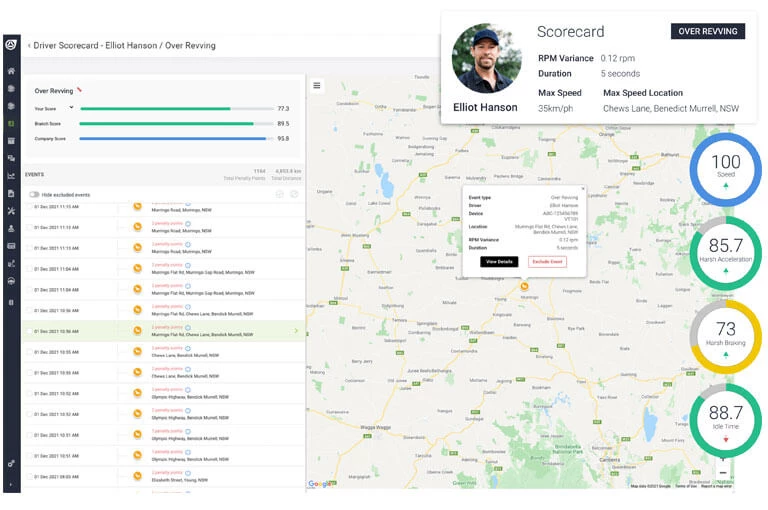Select the Over Revving scorecard tag
This screenshot has width=768, height=510.
click(707, 31)
